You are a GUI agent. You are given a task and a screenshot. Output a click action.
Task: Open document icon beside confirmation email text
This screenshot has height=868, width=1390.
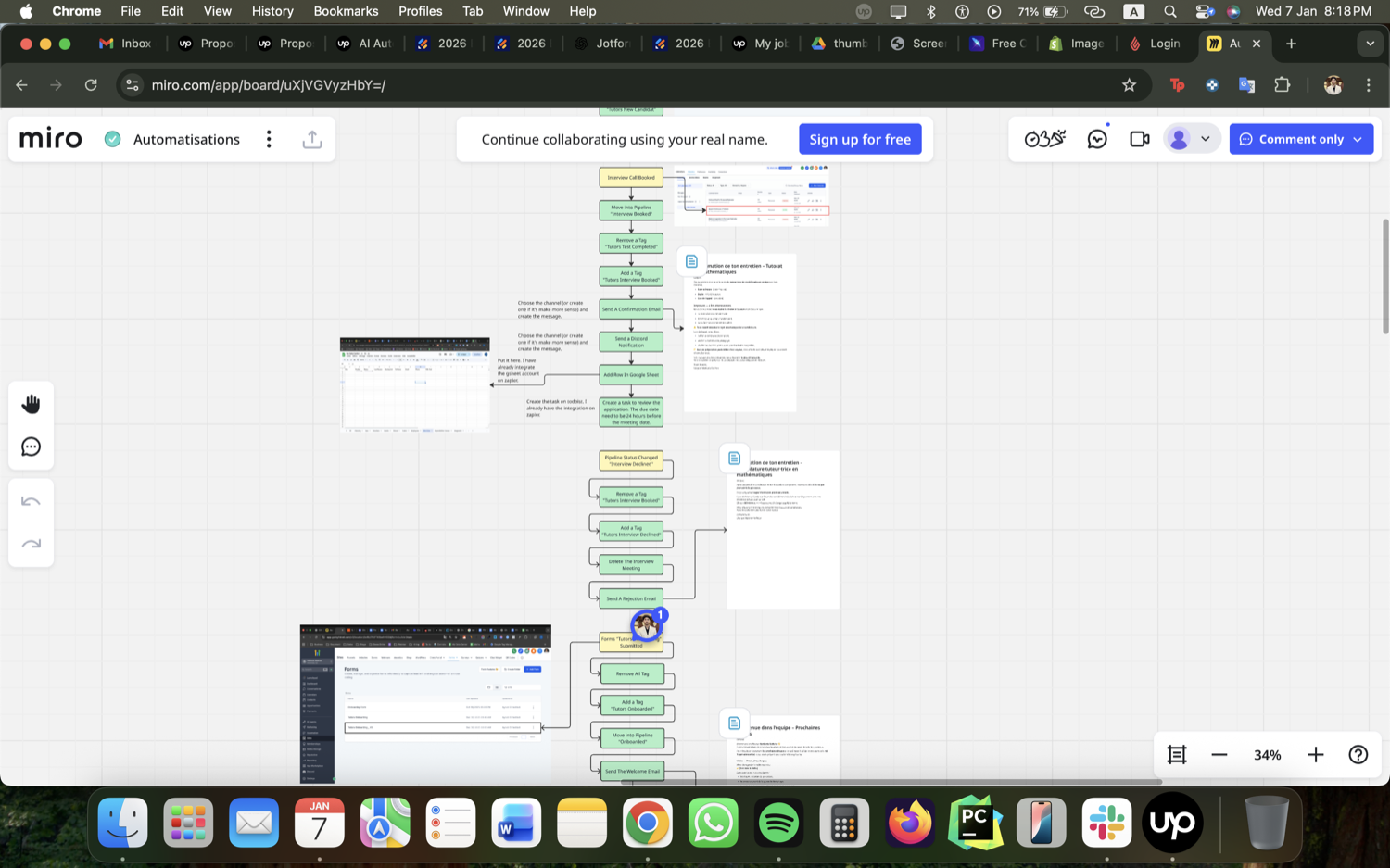(691, 261)
